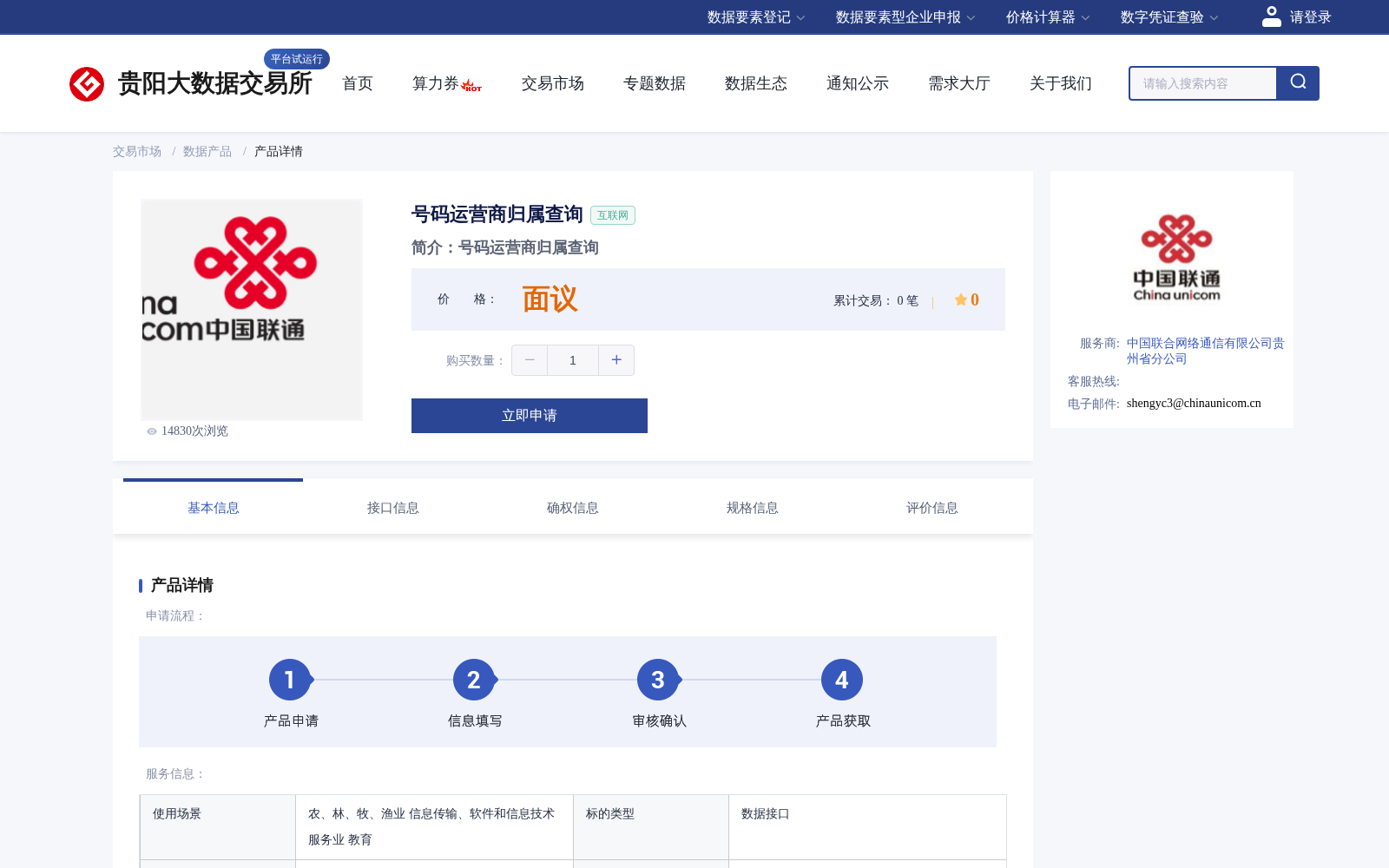Click the search magnifier button
1389x868 pixels.
(1298, 83)
